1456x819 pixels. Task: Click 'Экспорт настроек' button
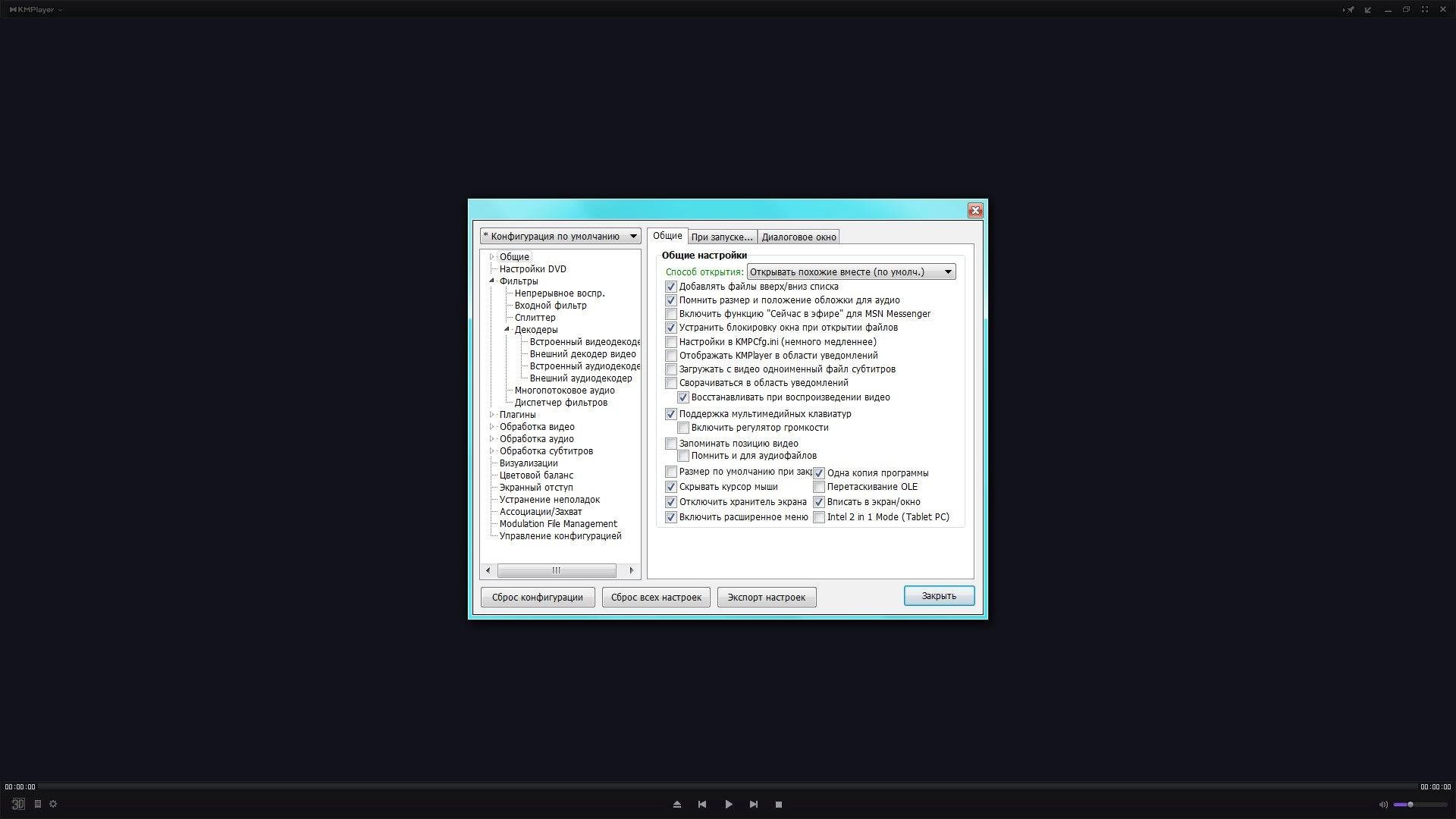tap(767, 598)
